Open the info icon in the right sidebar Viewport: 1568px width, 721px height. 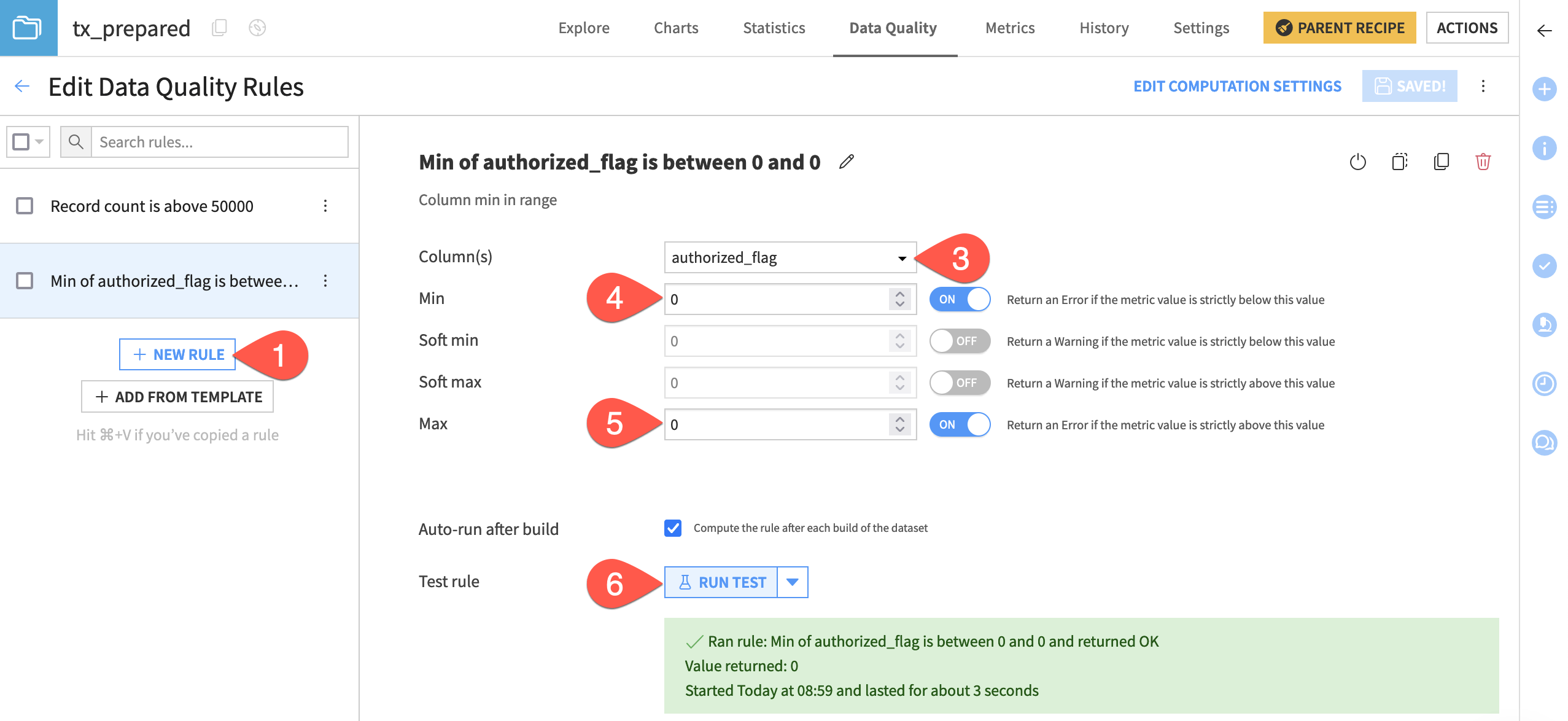[x=1544, y=148]
